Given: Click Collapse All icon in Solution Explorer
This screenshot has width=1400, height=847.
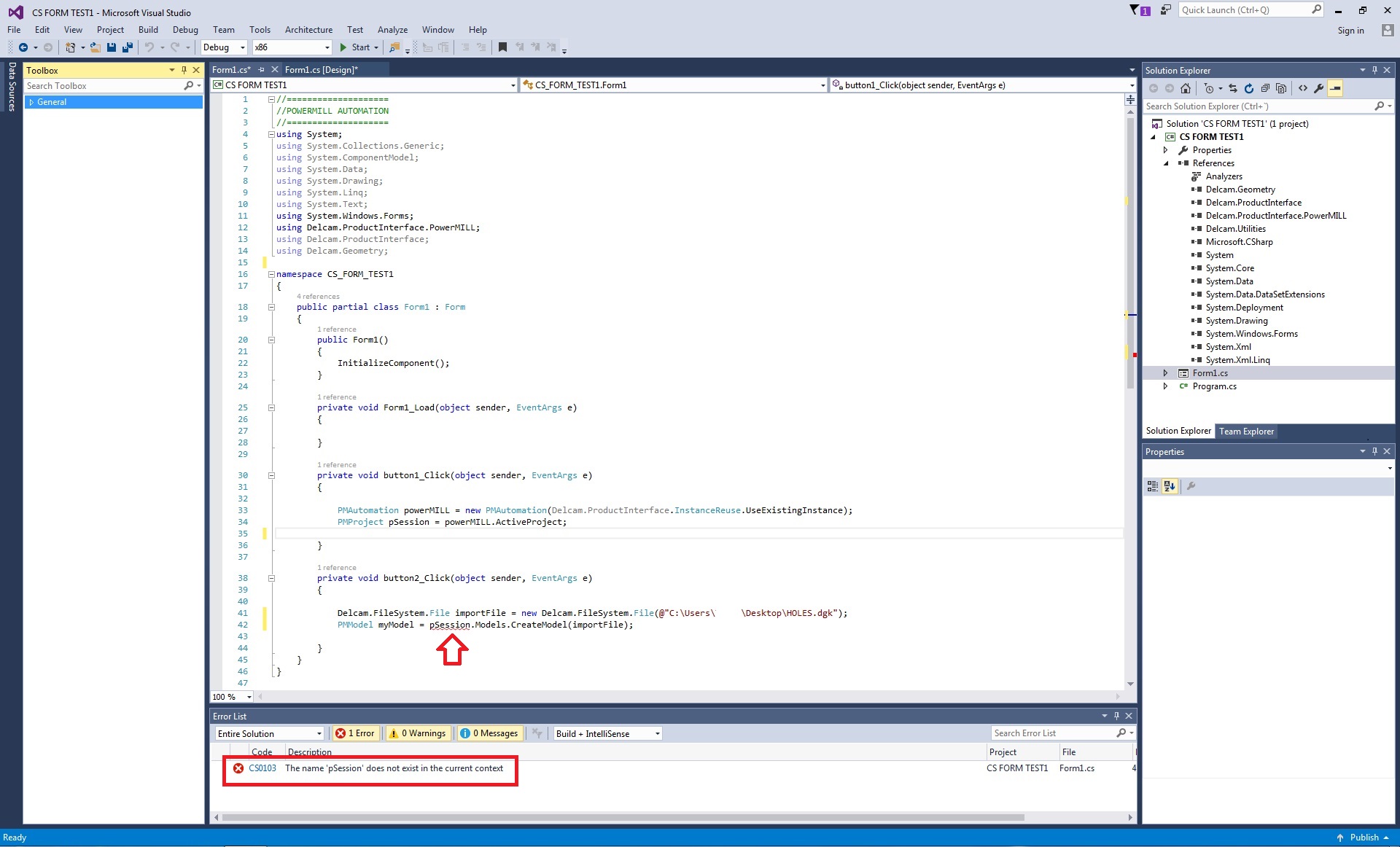Looking at the screenshot, I should point(1265,88).
